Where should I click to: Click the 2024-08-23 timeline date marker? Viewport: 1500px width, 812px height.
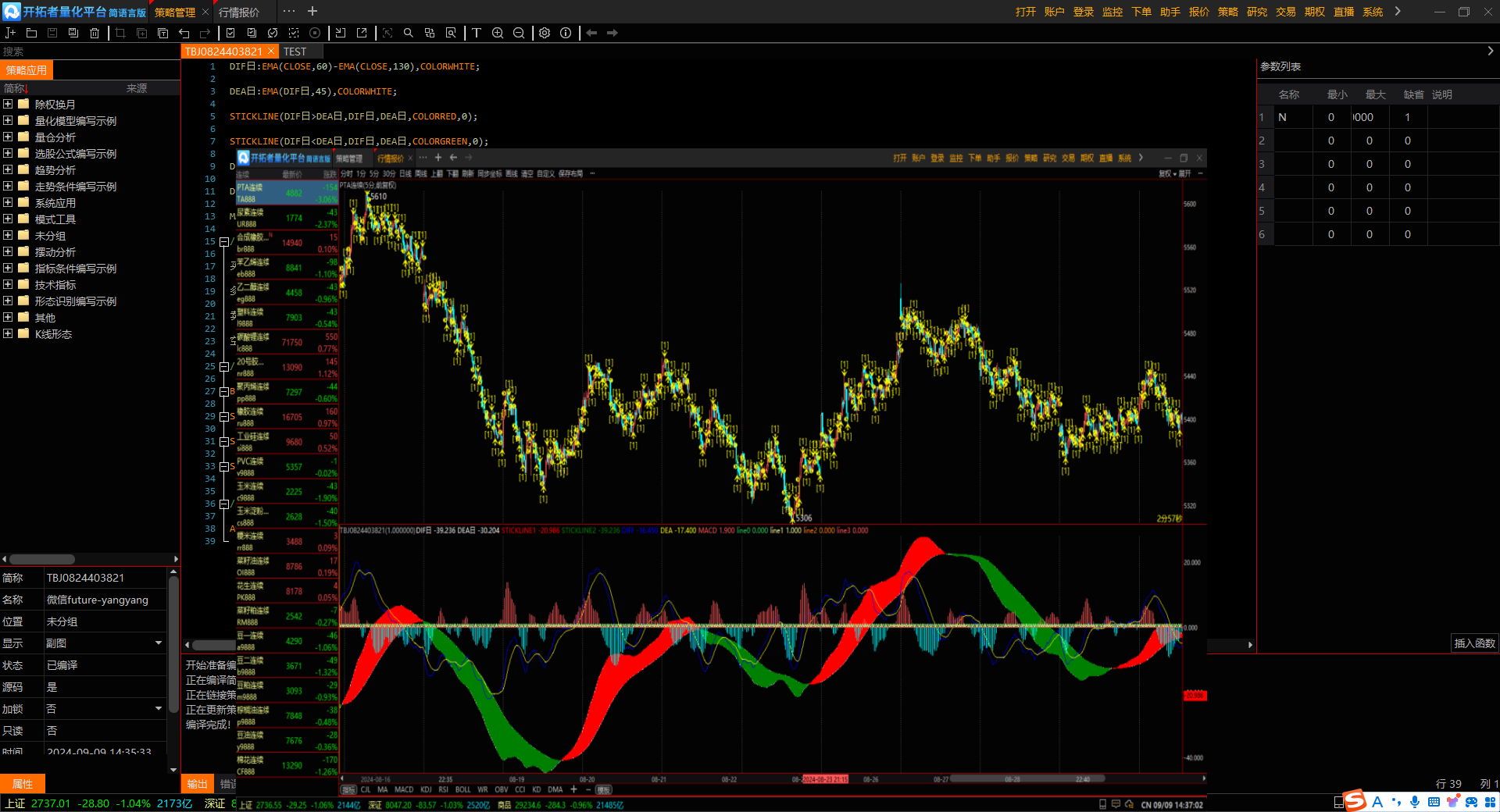(825, 779)
